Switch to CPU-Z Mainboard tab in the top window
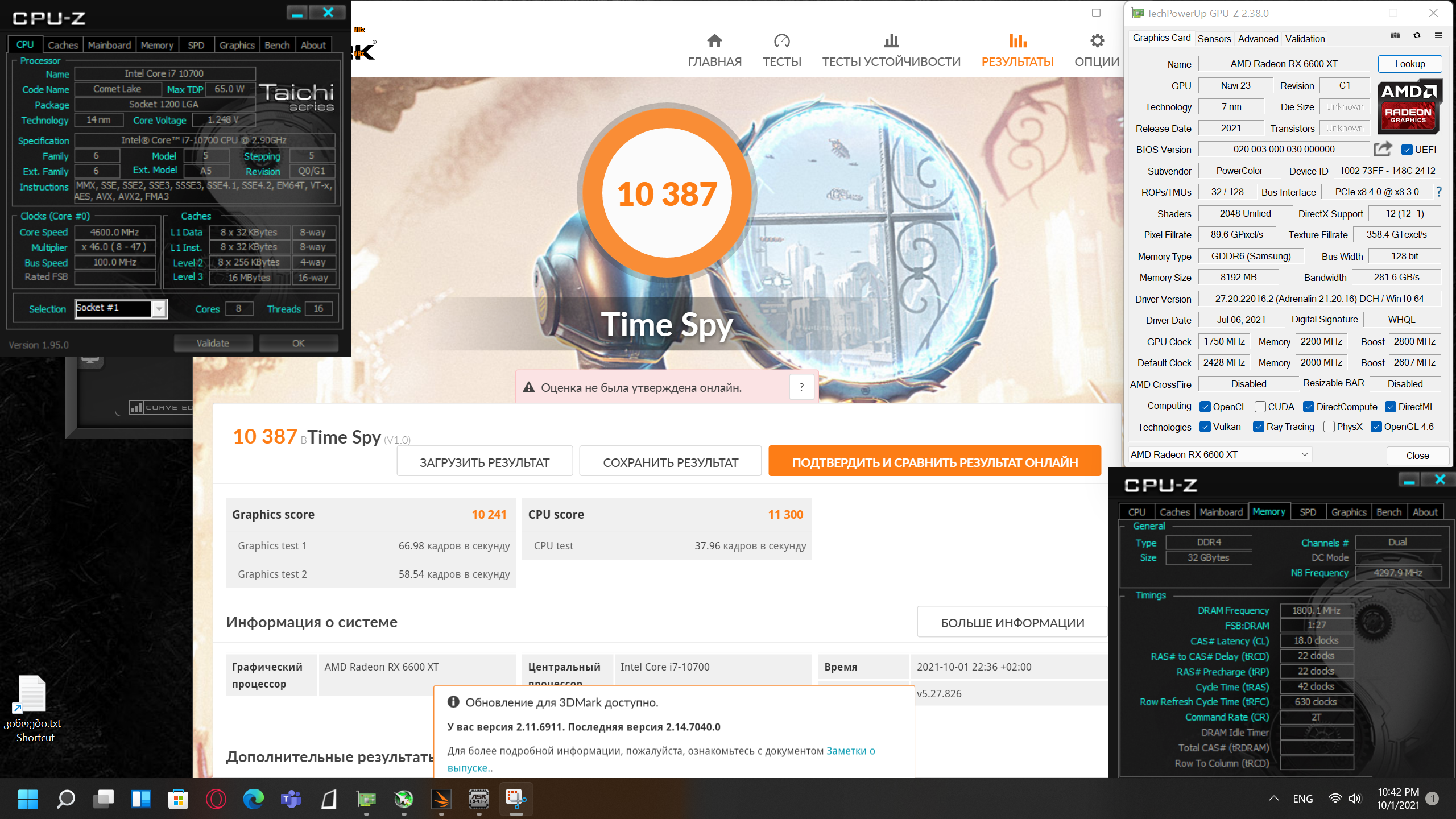The image size is (1456, 819). 109,45
